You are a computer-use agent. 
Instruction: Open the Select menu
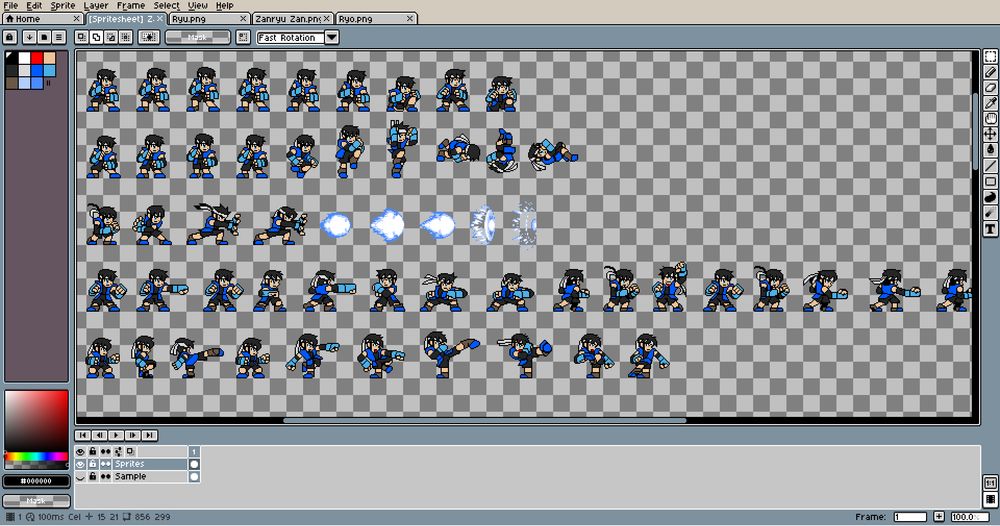pos(166,5)
